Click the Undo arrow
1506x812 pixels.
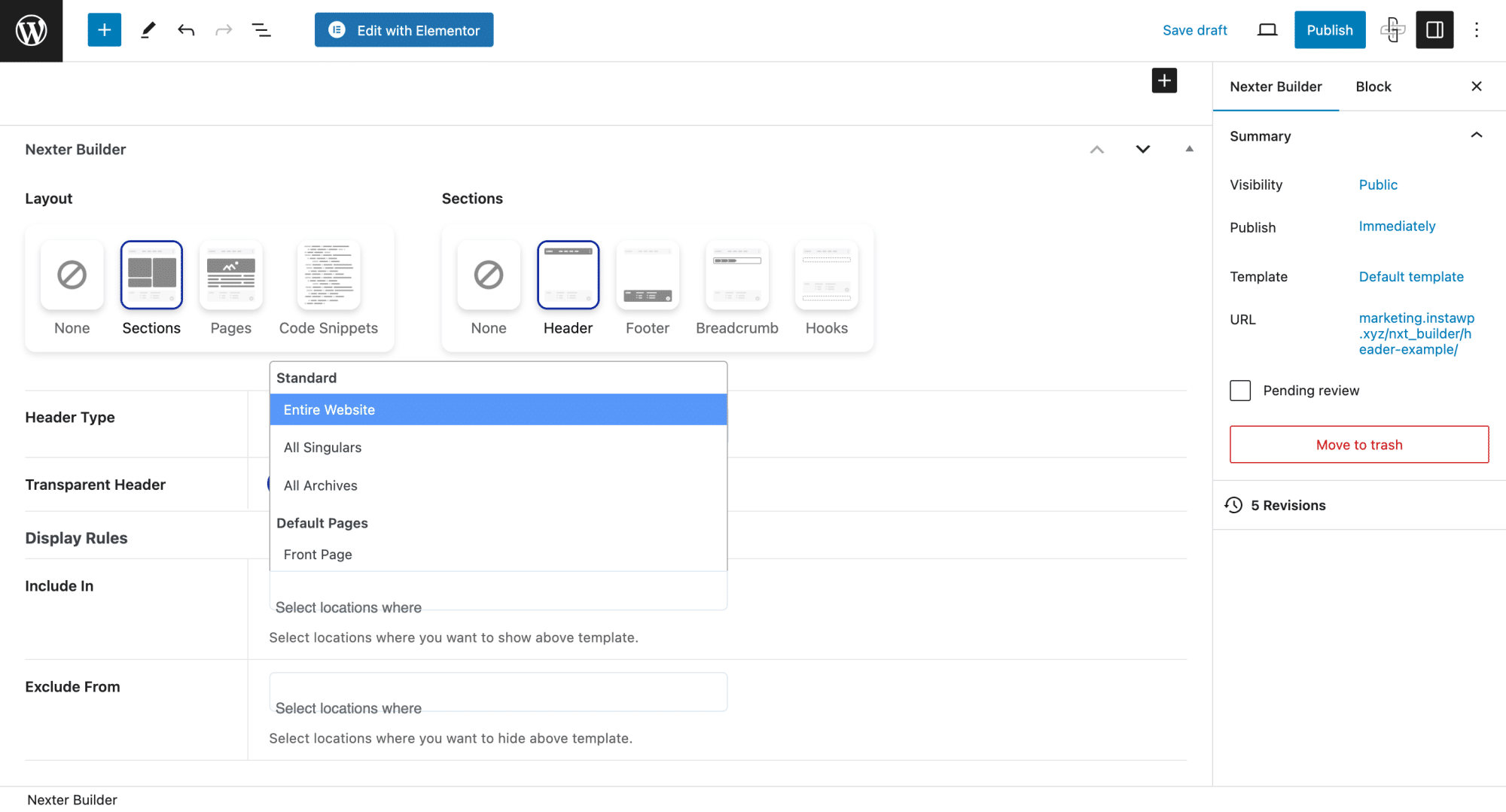pos(186,30)
